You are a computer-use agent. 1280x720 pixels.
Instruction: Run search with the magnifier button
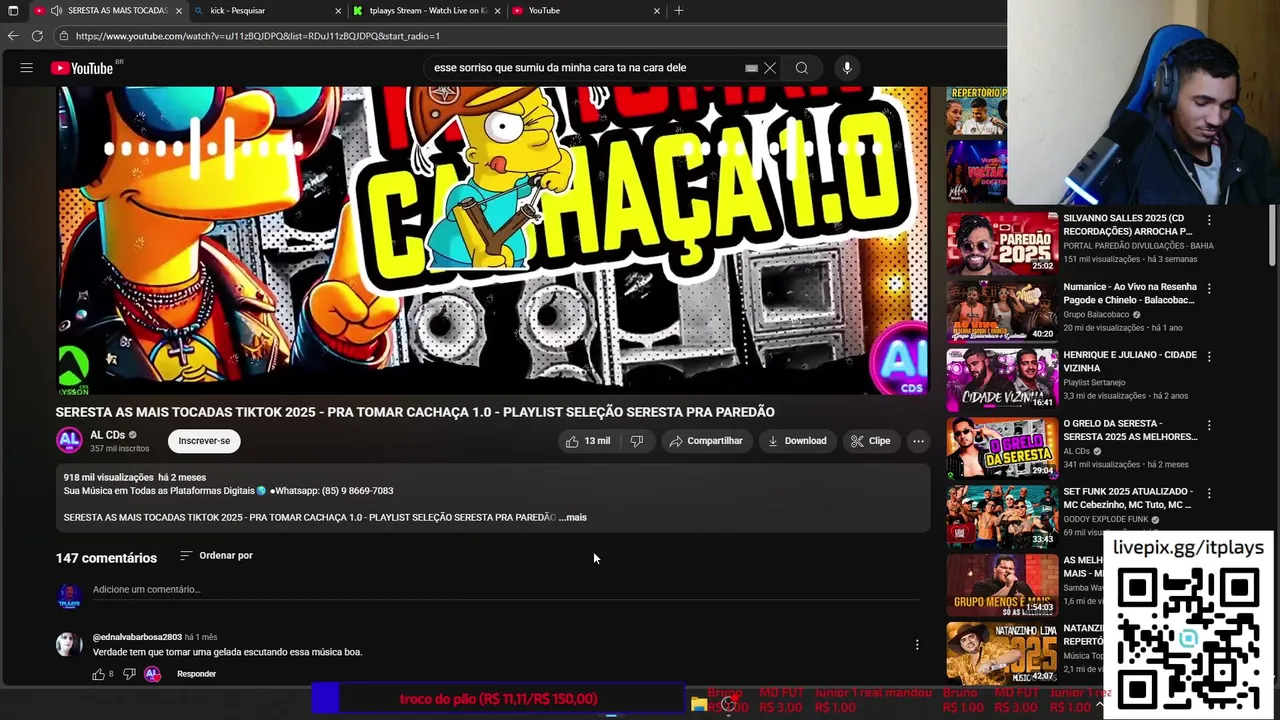click(802, 68)
